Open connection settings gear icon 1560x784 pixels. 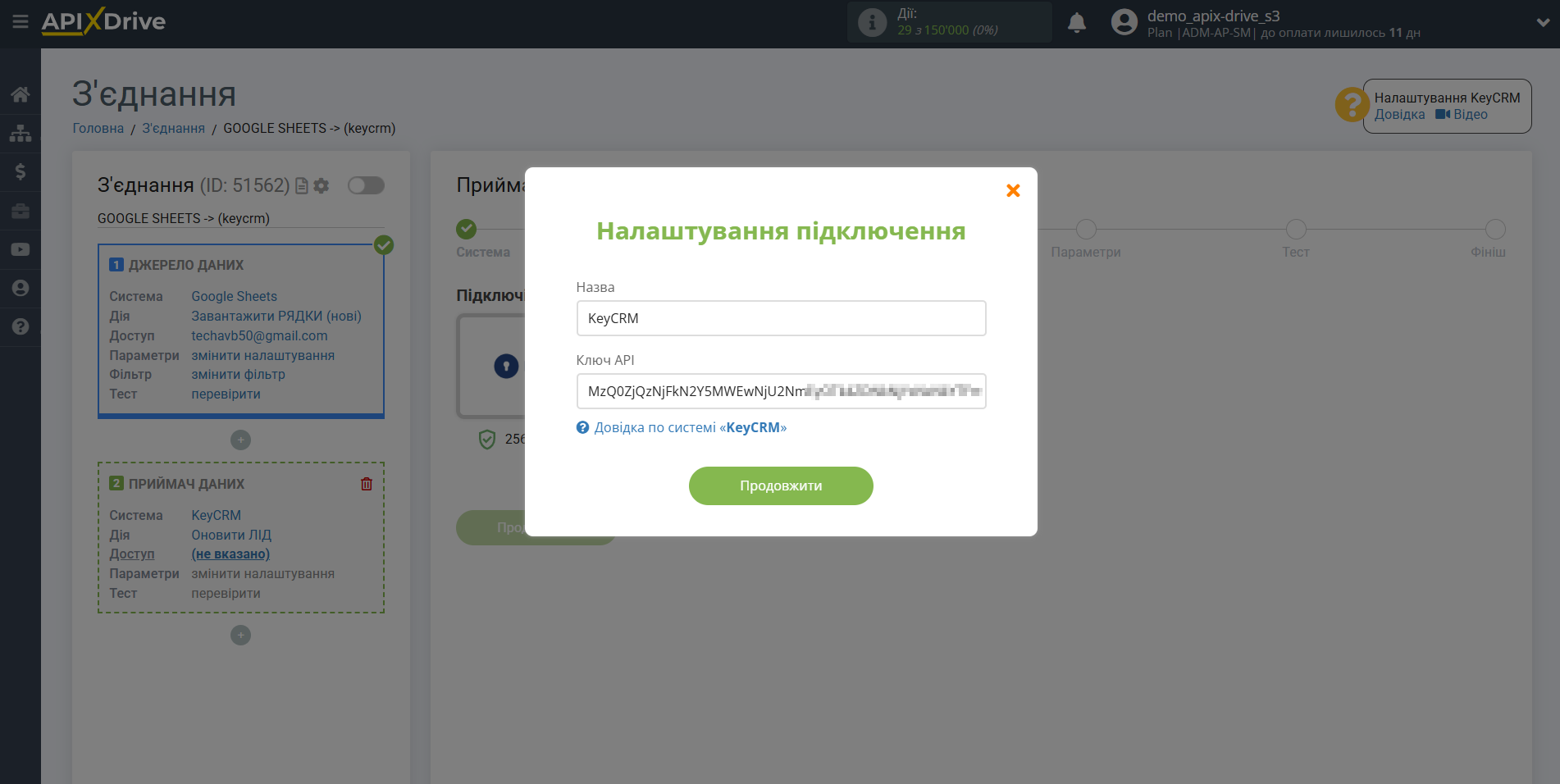click(x=322, y=186)
